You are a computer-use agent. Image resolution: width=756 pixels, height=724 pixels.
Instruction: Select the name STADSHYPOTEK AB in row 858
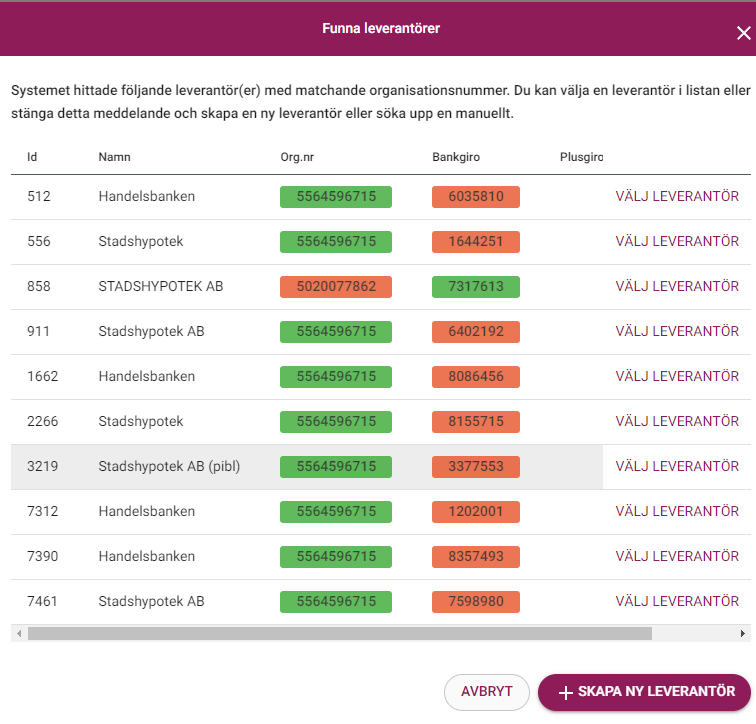tap(161, 286)
